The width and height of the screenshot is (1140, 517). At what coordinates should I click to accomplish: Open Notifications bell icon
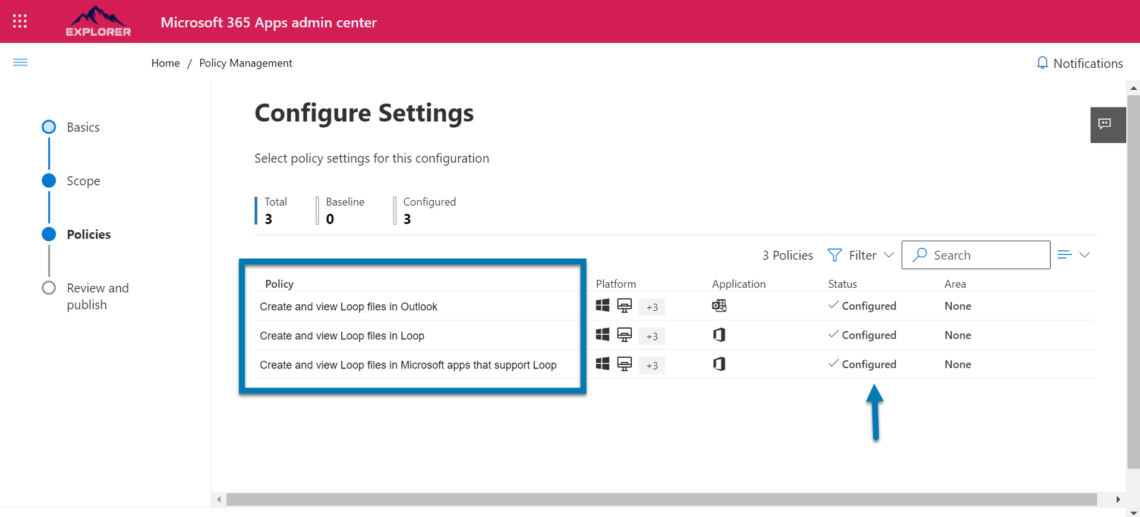[1043, 63]
